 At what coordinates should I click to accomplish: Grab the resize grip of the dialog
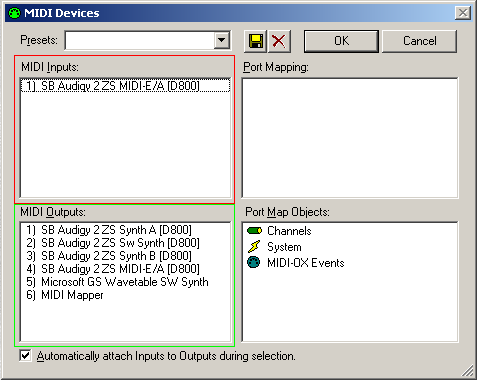pyautogui.click(x=467, y=370)
